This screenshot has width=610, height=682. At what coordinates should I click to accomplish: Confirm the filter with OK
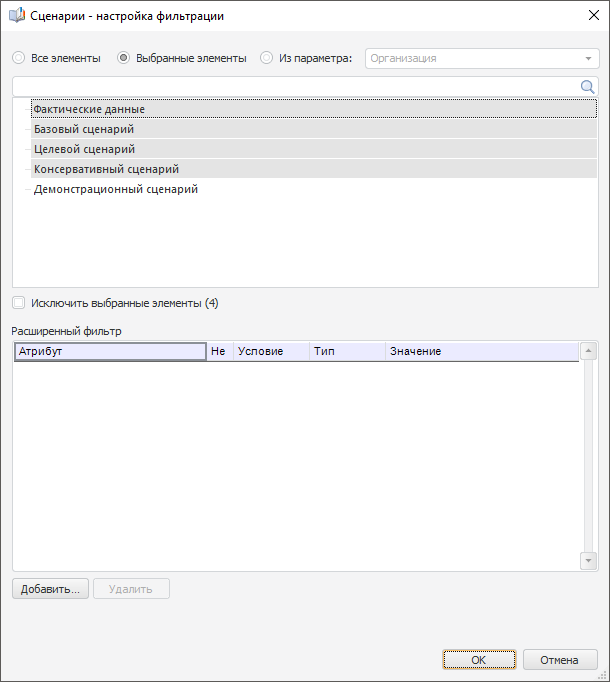click(479, 660)
